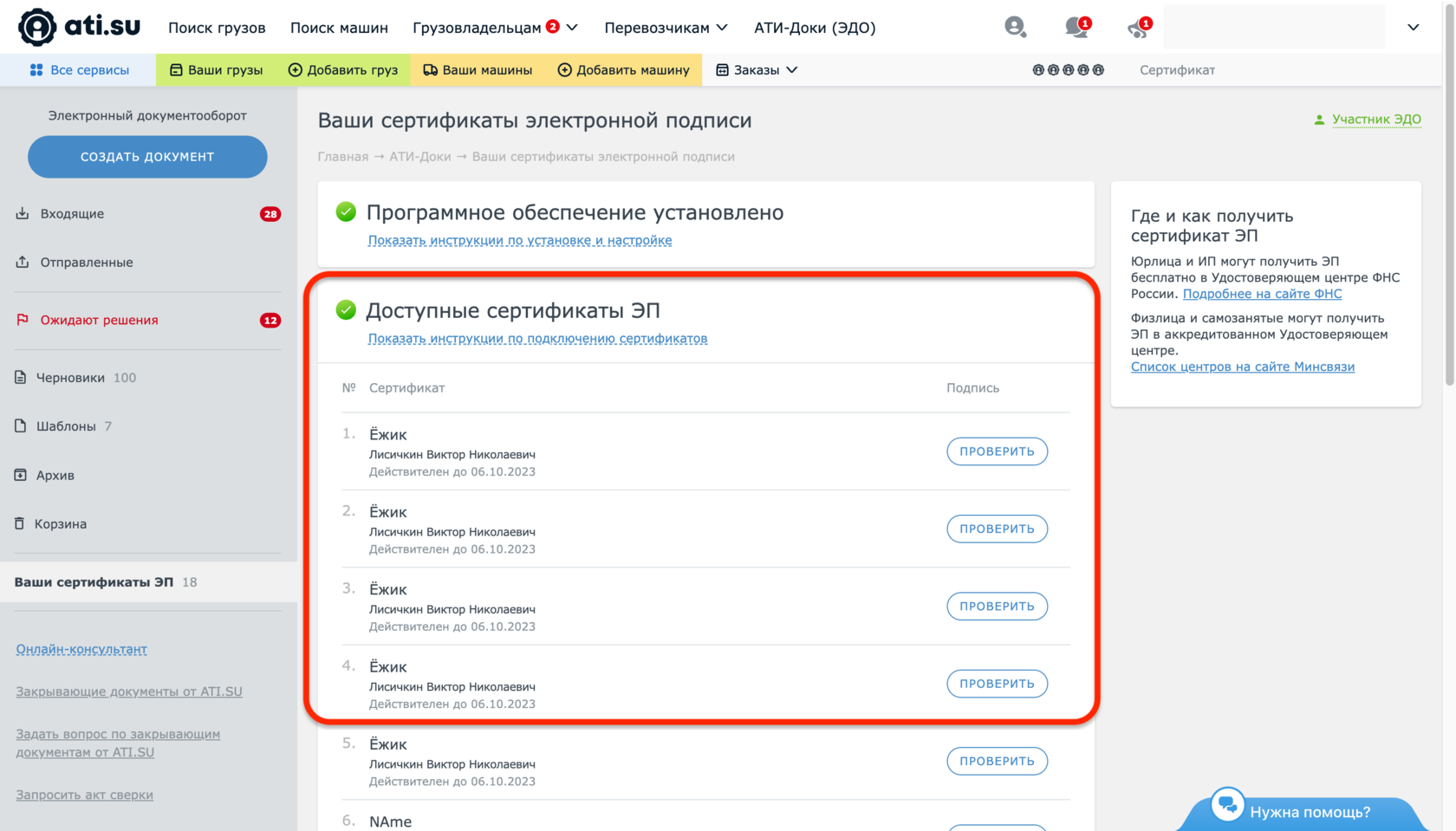Click the red 28 badge on Входящие
1456x831 pixels.
coord(270,214)
